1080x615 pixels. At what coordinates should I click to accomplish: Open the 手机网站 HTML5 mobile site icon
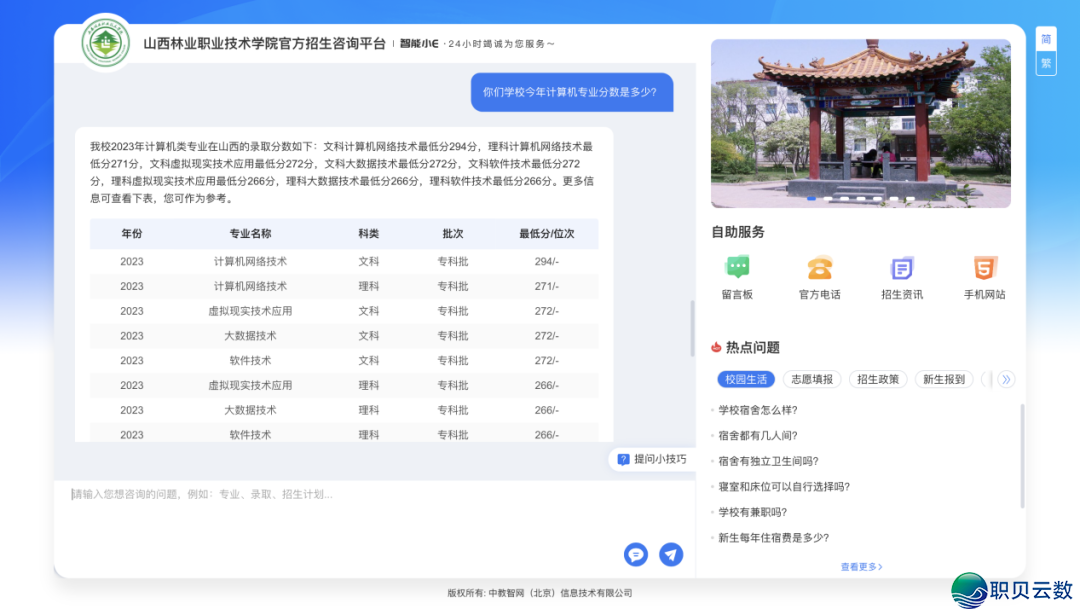click(x=984, y=268)
